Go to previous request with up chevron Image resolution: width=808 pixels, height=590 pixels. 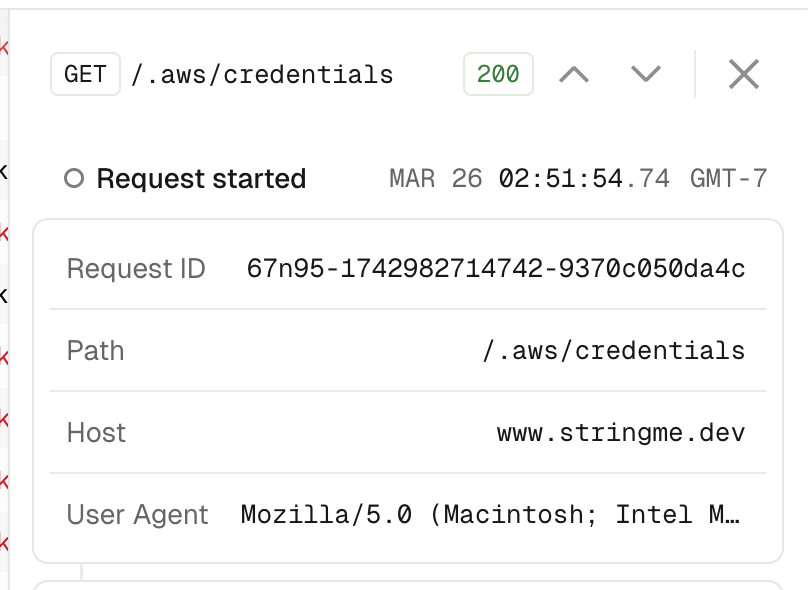pyautogui.click(x=574, y=74)
